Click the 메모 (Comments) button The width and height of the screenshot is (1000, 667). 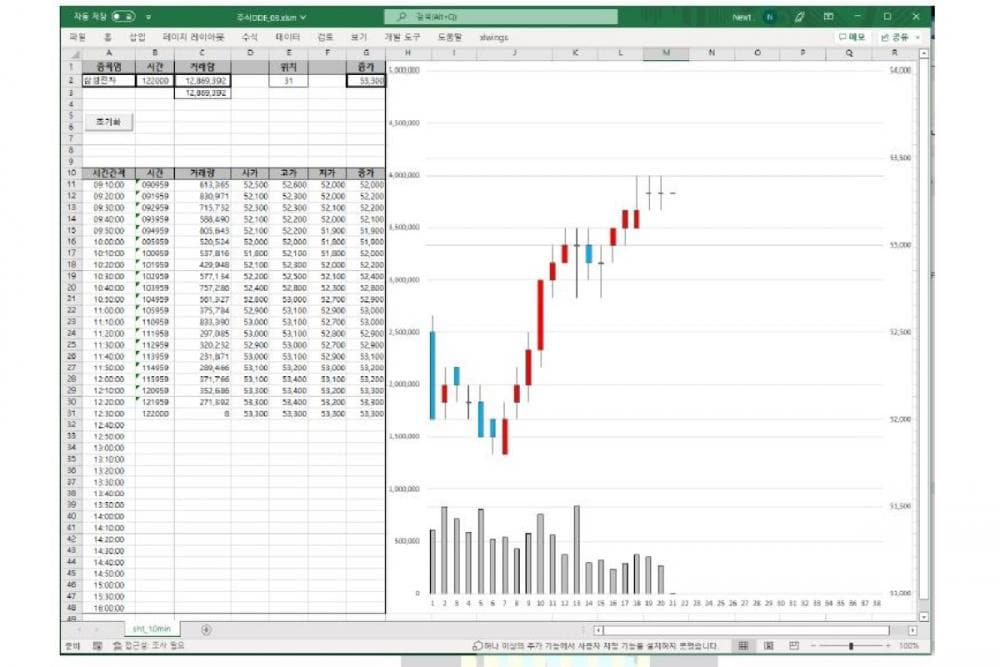[x=852, y=38]
